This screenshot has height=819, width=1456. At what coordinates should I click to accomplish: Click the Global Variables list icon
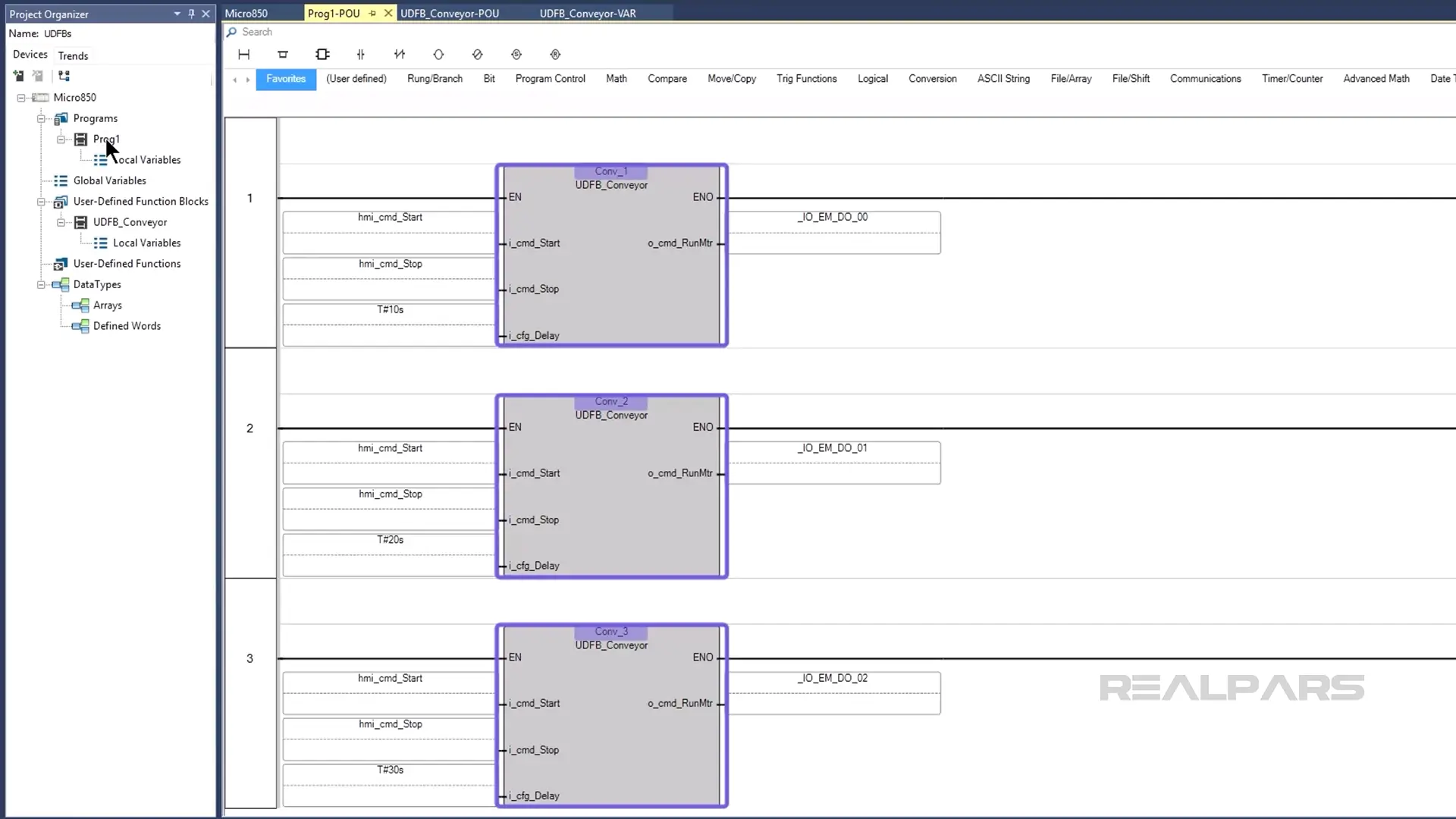[x=61, y=180]
